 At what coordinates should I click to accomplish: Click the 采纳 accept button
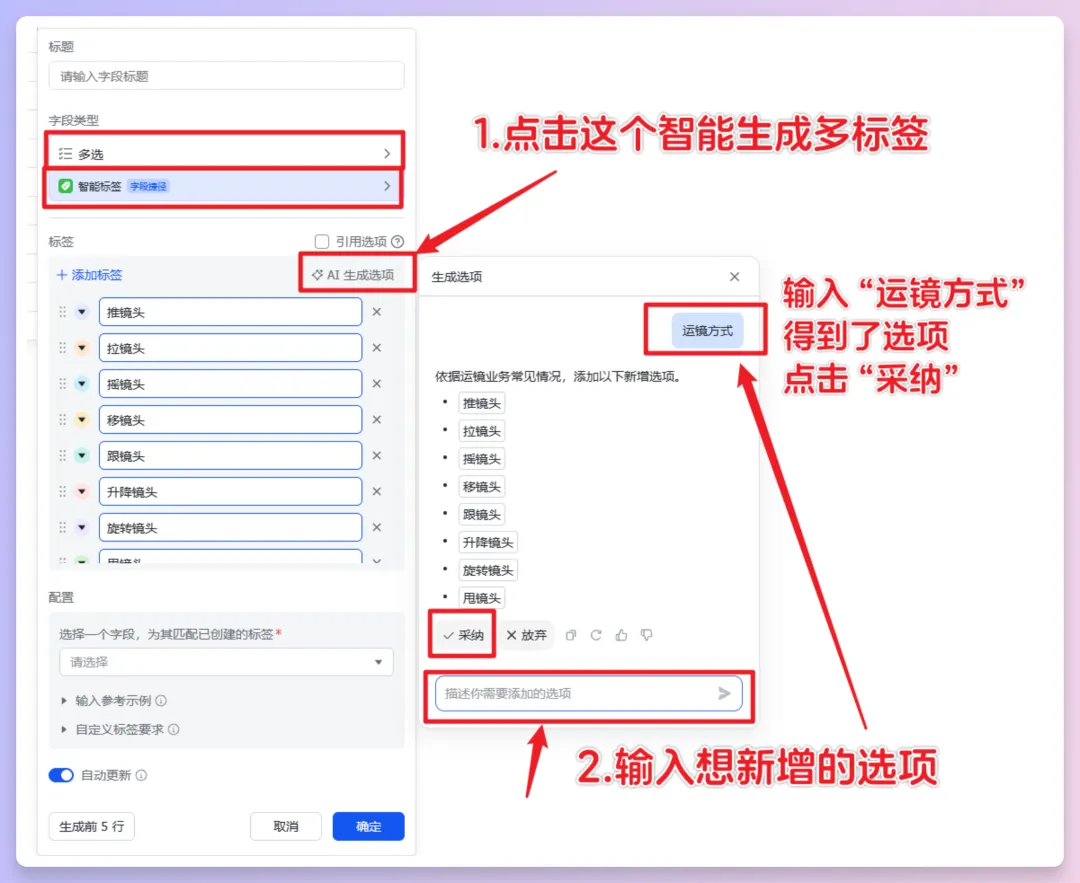point(461,635)
